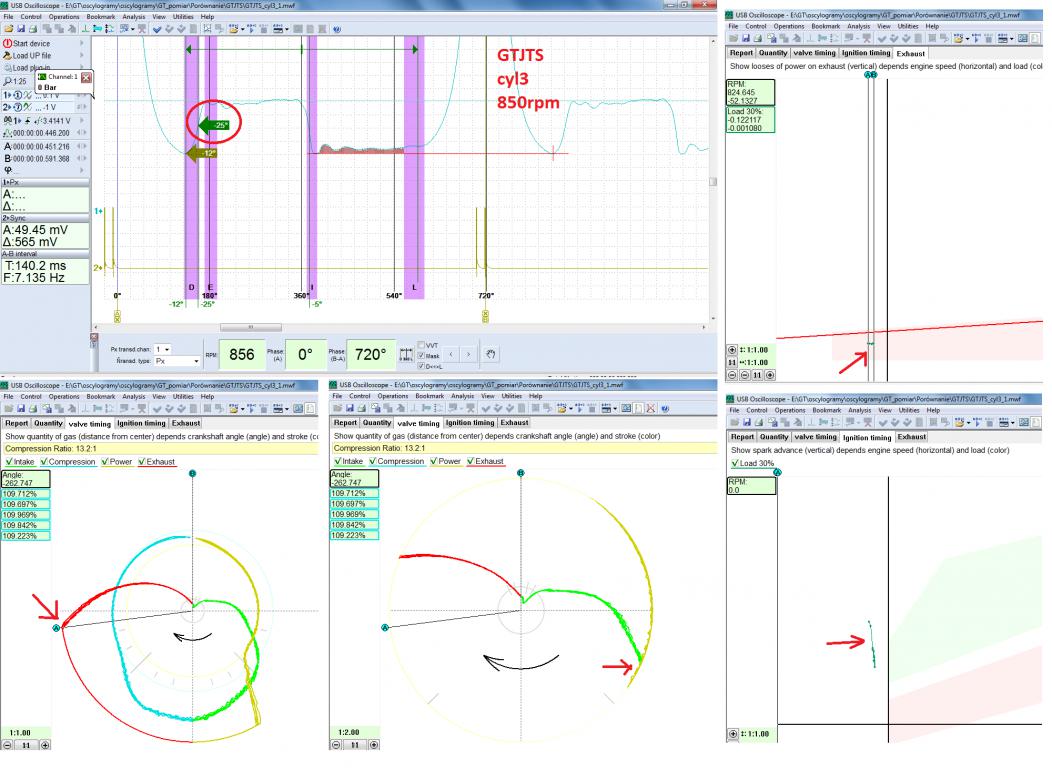The image size is (1052, 768).
Task: Open transducer type Px dropdown
Action: click(x=196, y=361)
